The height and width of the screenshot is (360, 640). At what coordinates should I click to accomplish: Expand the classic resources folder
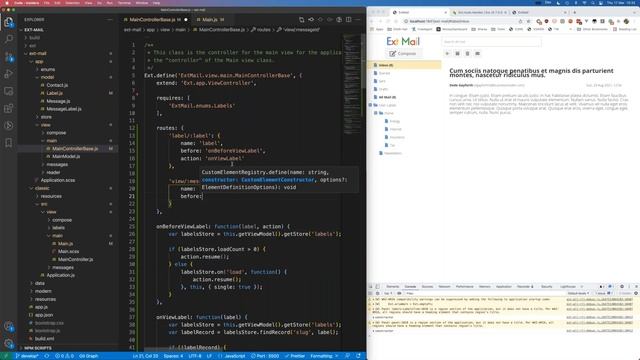51,196
